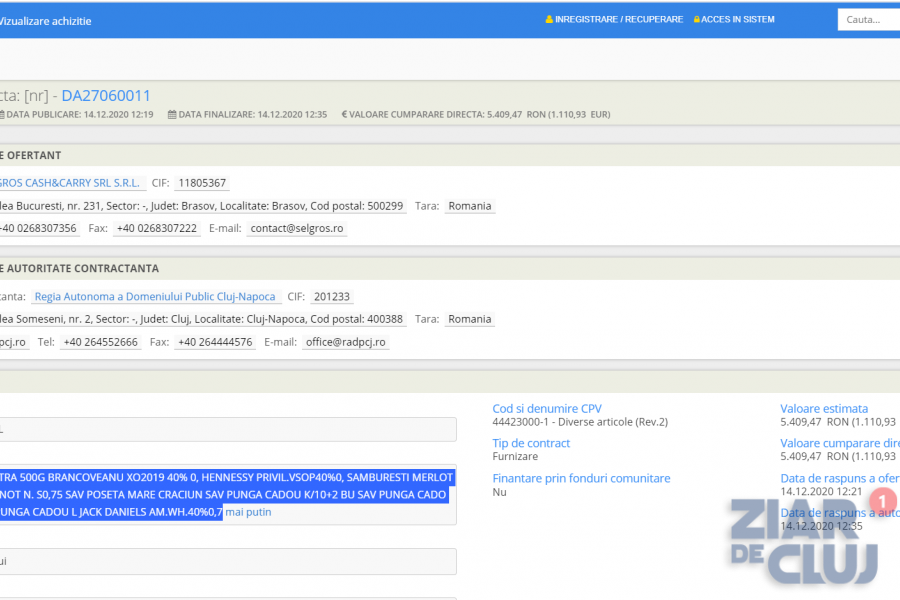Open the CASH&CARRY SRL S.R.L. supplier link

[x=69, y=183]
